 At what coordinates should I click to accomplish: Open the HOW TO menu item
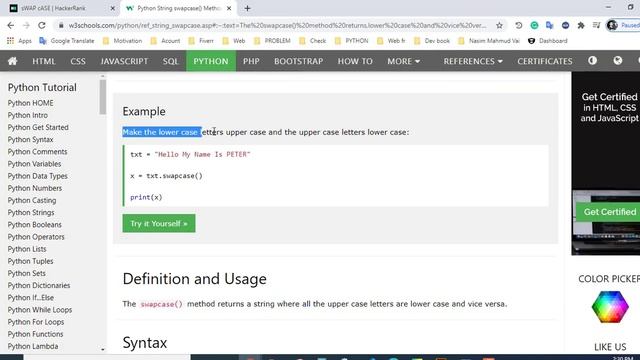pos(355,61)
